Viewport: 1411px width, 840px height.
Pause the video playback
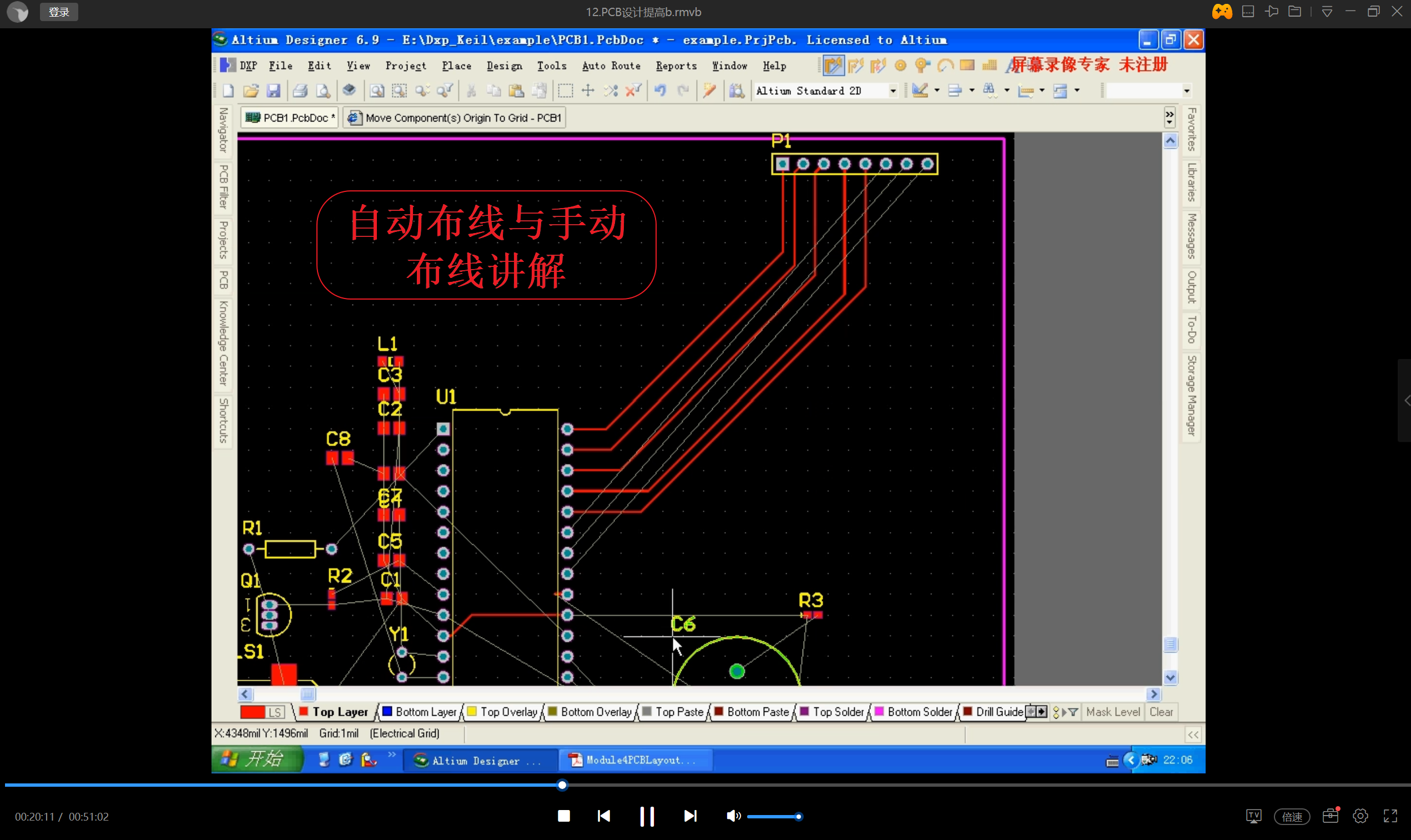pos(647,816)
